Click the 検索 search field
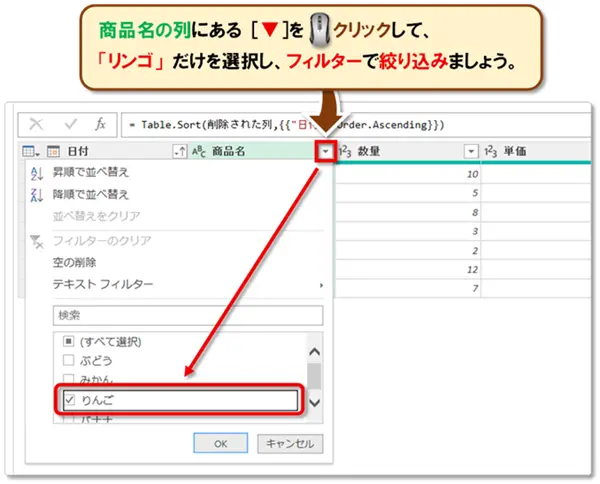The height and width of the screenshot is (484, 600). (188, 315)
